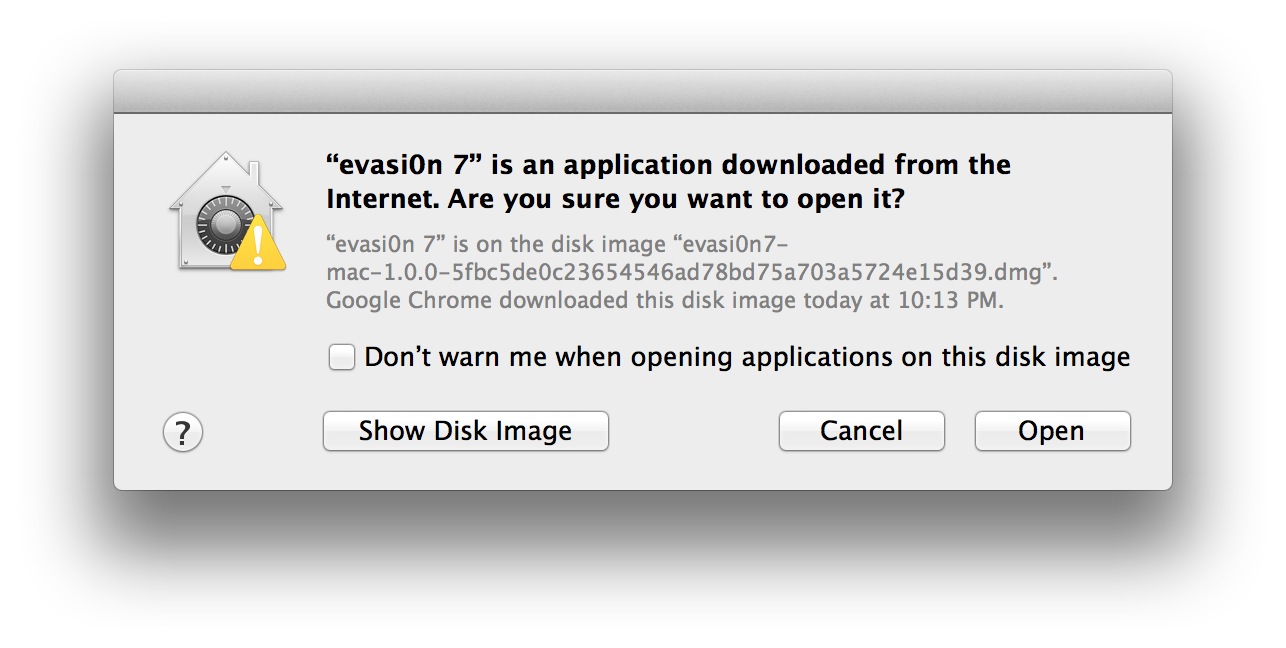Image resolution: width=1286 pixels, height=648 pixels.
Task: Click the dialog's gray title bar
Action: point(643,91)
